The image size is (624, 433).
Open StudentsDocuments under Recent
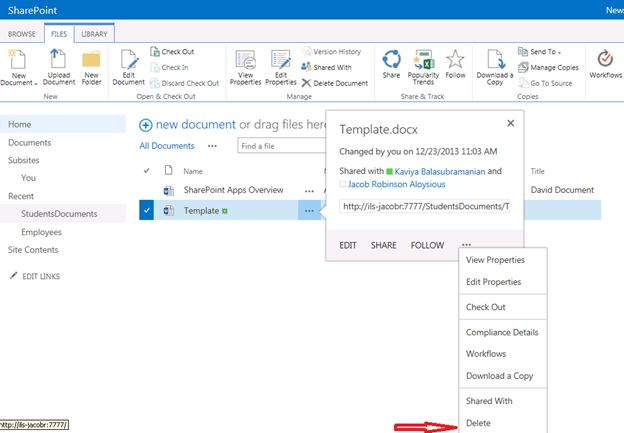tap(59, 214)
